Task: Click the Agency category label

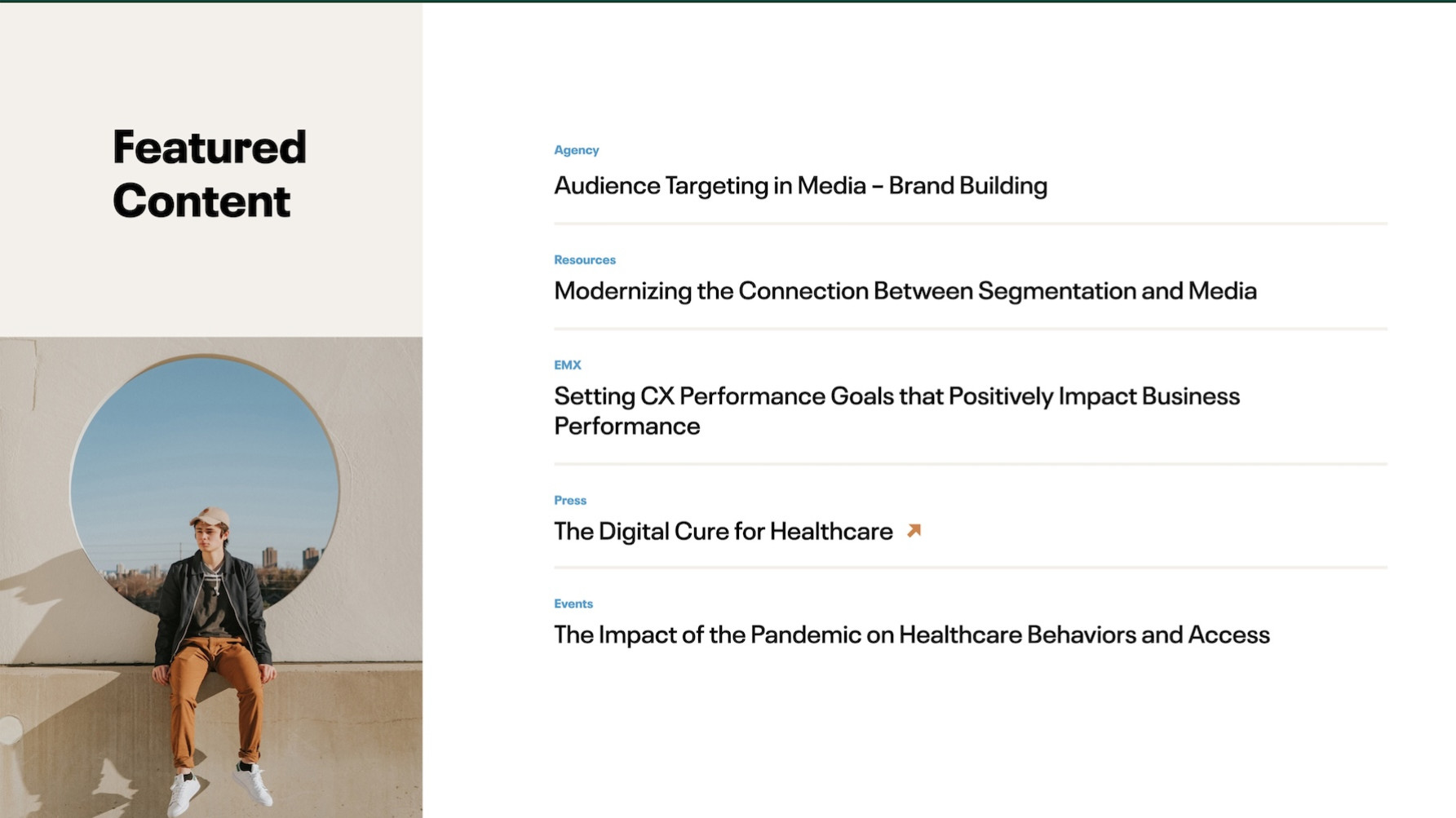Action: [576, 150]
